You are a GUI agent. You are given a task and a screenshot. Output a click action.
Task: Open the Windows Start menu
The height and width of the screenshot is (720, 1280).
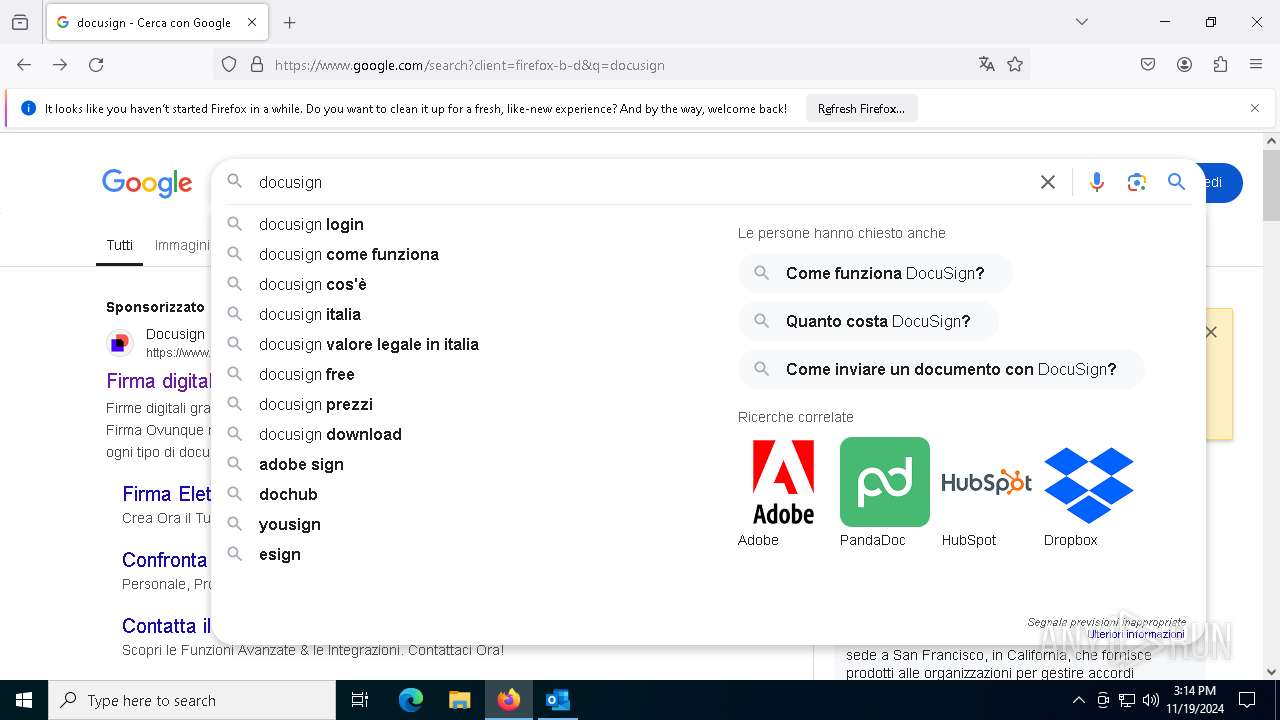24,700
